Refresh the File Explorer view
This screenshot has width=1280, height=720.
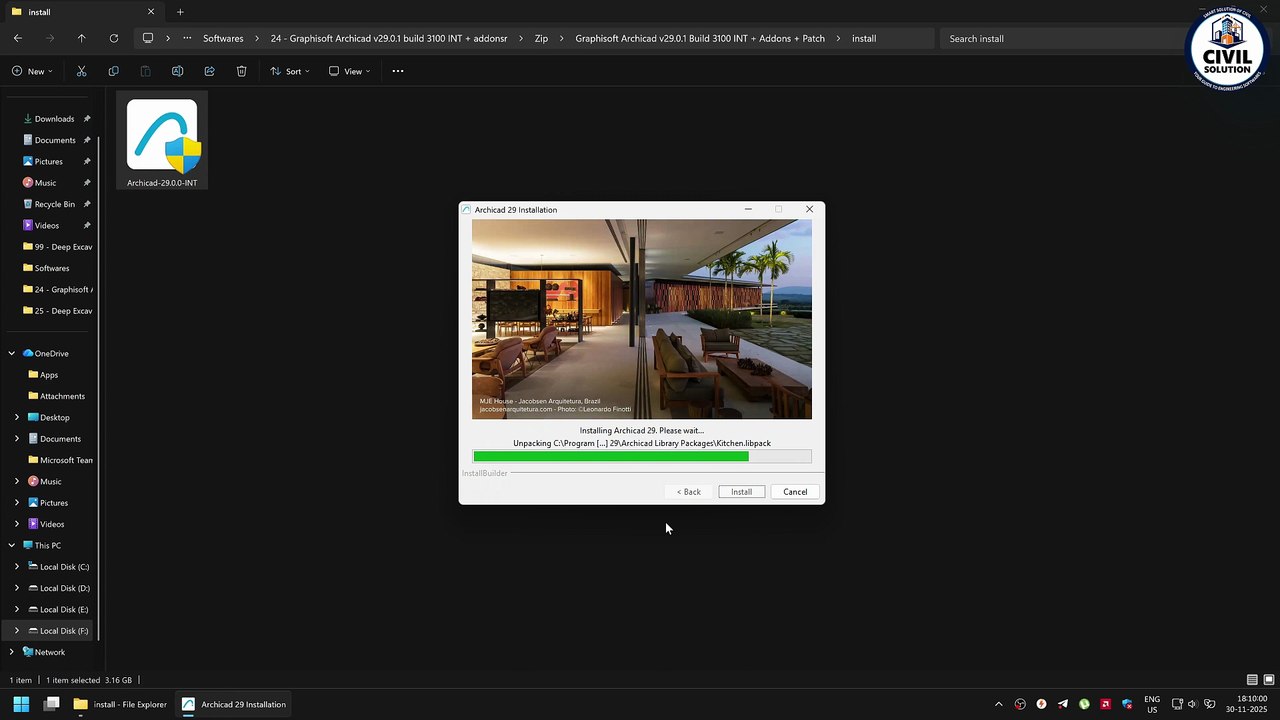click(114, 38)
